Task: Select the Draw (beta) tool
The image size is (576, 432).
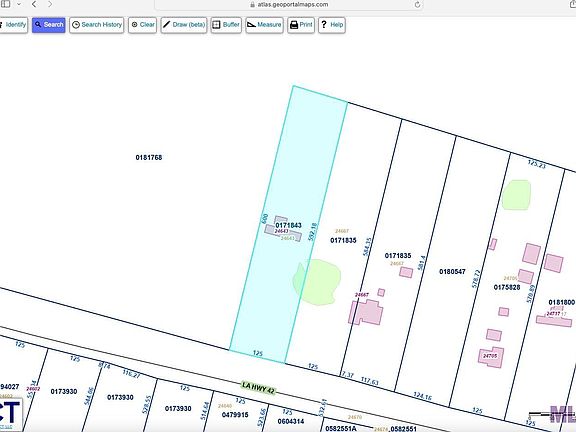Action: 184,25
